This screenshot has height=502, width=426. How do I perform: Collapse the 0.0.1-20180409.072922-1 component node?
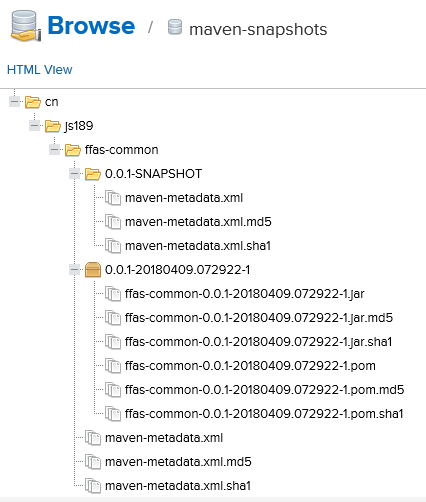click(74, 270)
